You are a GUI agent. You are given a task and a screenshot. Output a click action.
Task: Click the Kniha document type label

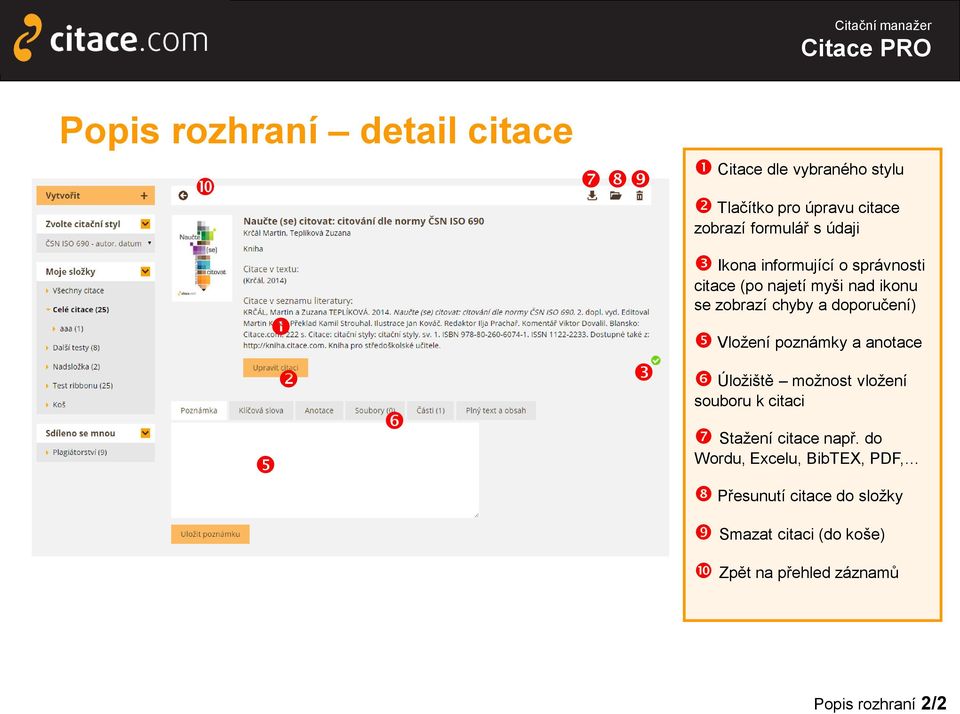coord(253,249)
